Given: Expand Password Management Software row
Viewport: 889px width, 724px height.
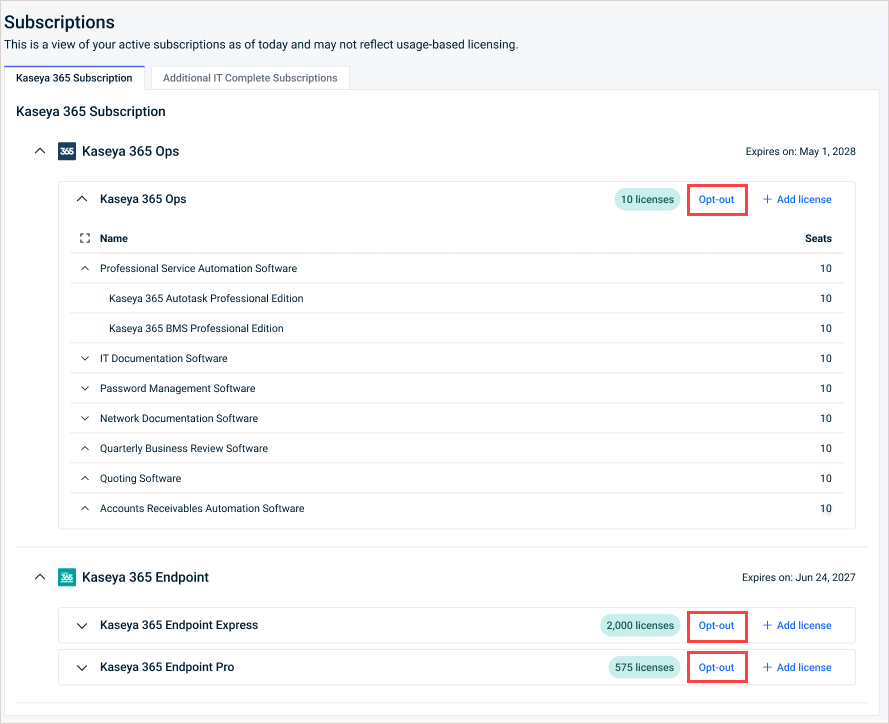Looking at the screenshot, I should pos(85,388).
